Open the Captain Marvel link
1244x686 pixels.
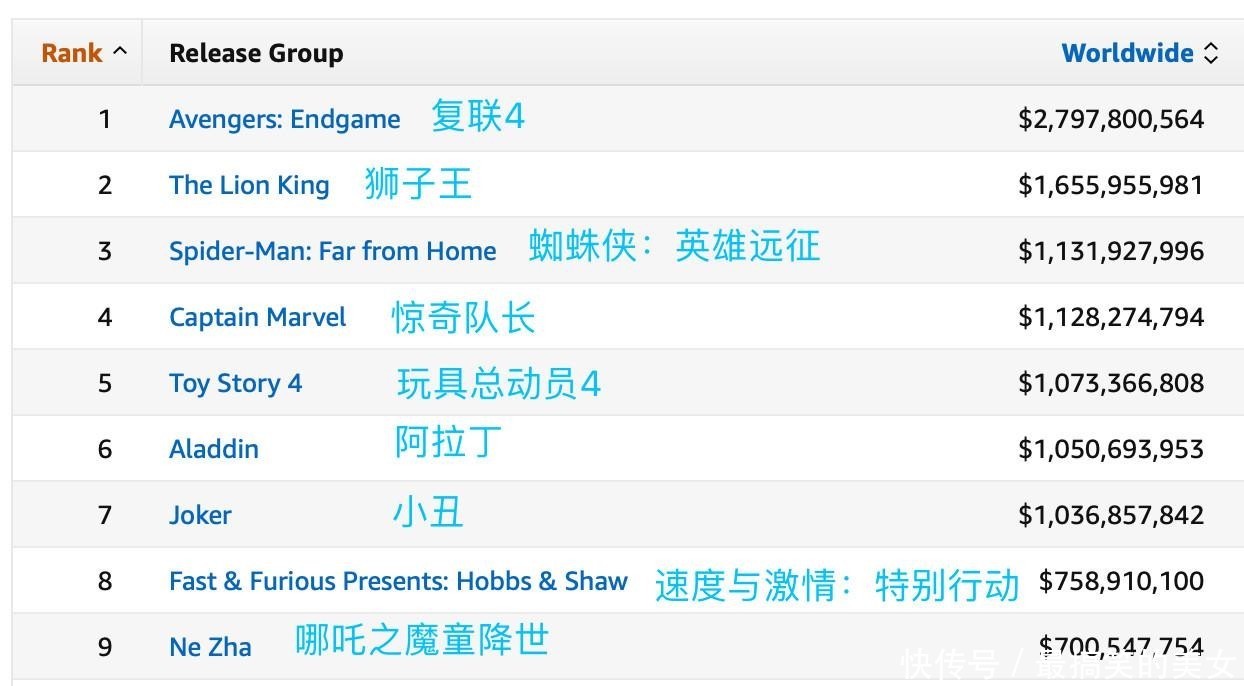coord(257,317)
